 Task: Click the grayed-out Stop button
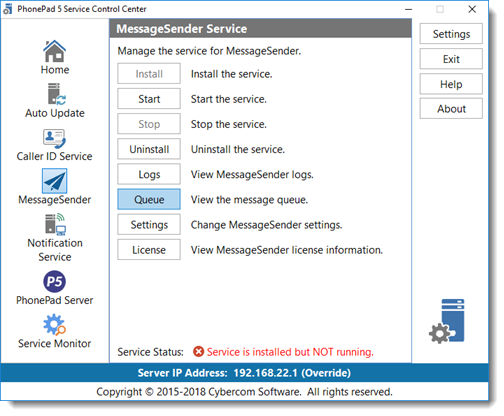pyautogui.click(x=149, y=124)
